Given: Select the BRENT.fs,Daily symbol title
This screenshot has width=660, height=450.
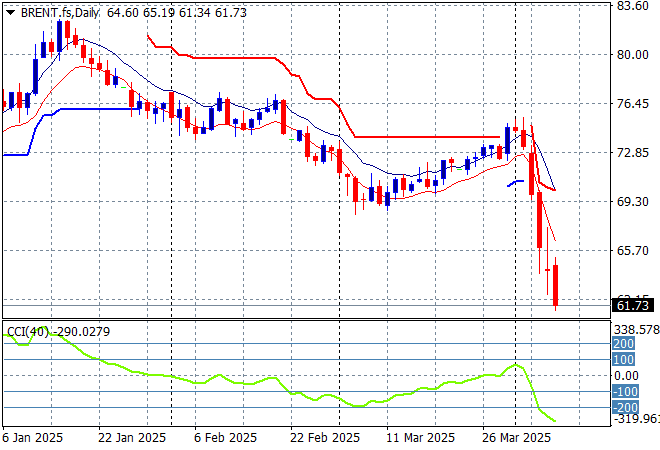Looking at the screenshot, I should 60,13.
